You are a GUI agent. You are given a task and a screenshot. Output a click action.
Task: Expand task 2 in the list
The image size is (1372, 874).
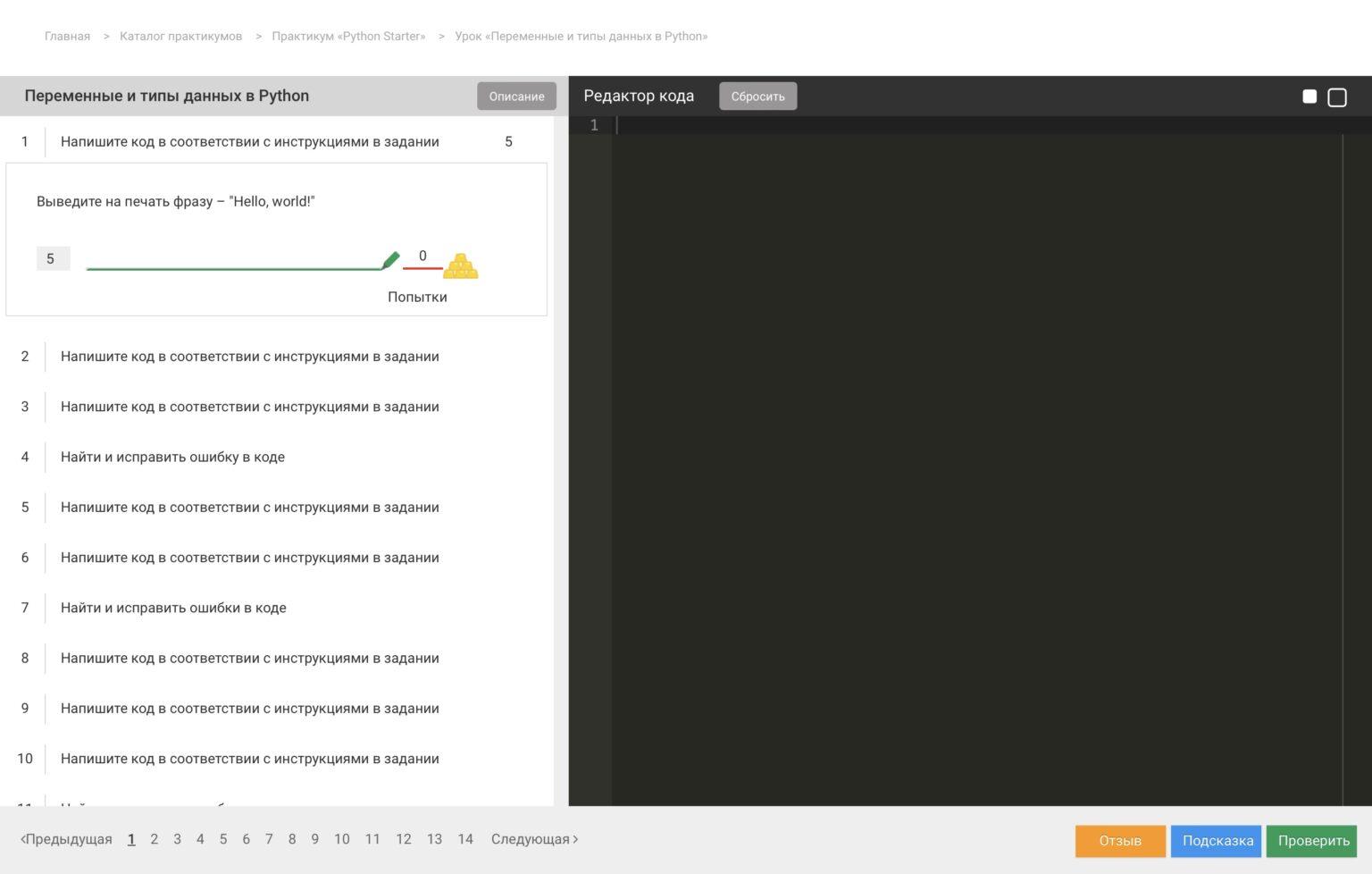[249, 357]
